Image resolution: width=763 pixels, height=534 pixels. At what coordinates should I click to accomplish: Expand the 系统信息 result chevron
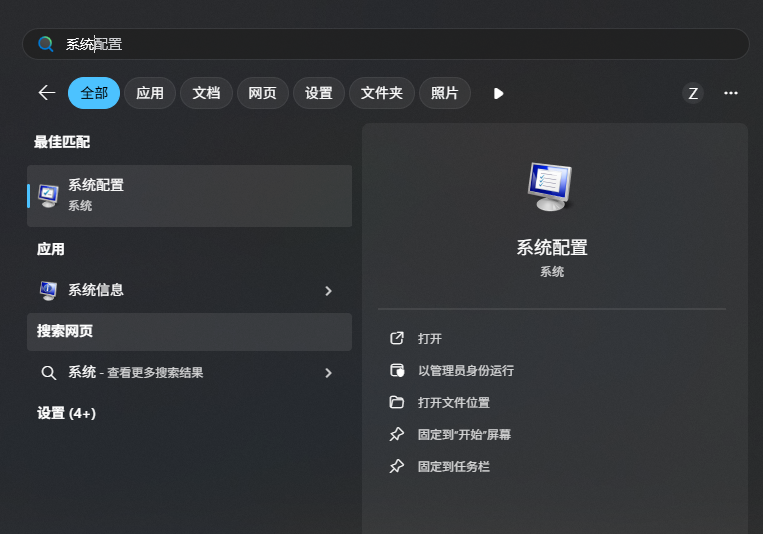328,291
